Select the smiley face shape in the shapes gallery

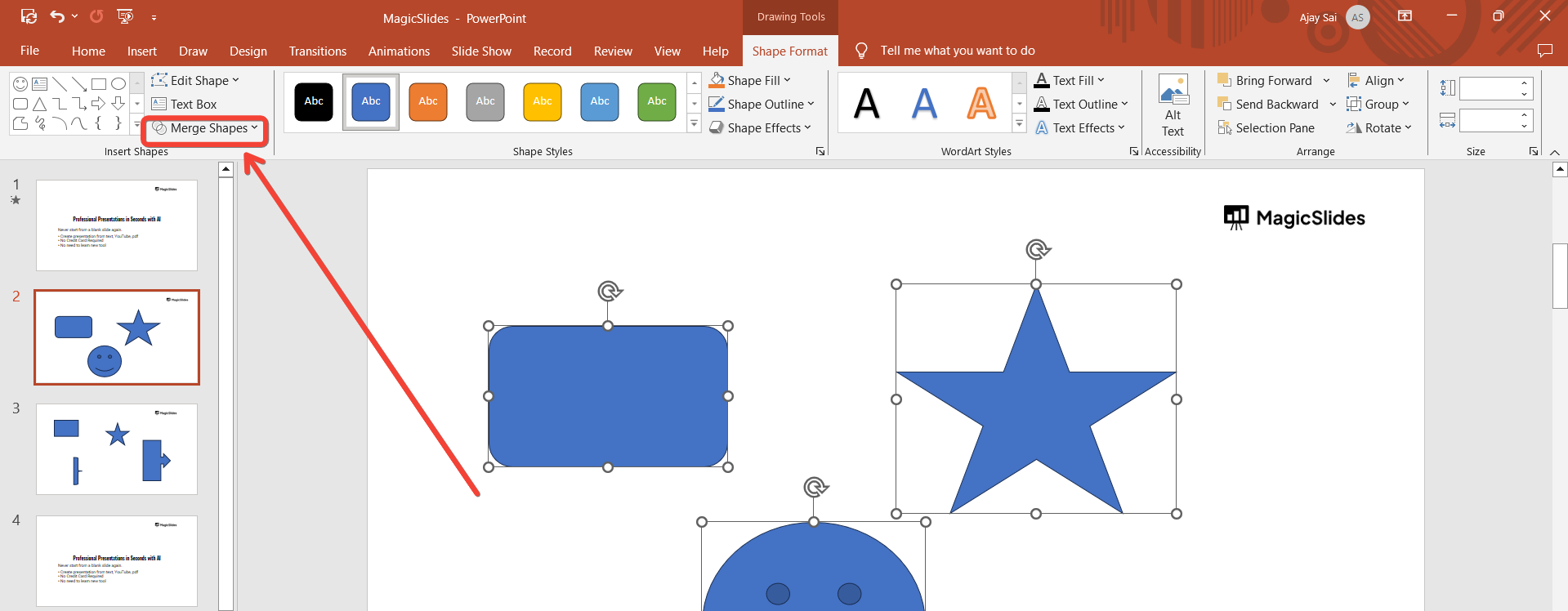coord(20,83)
